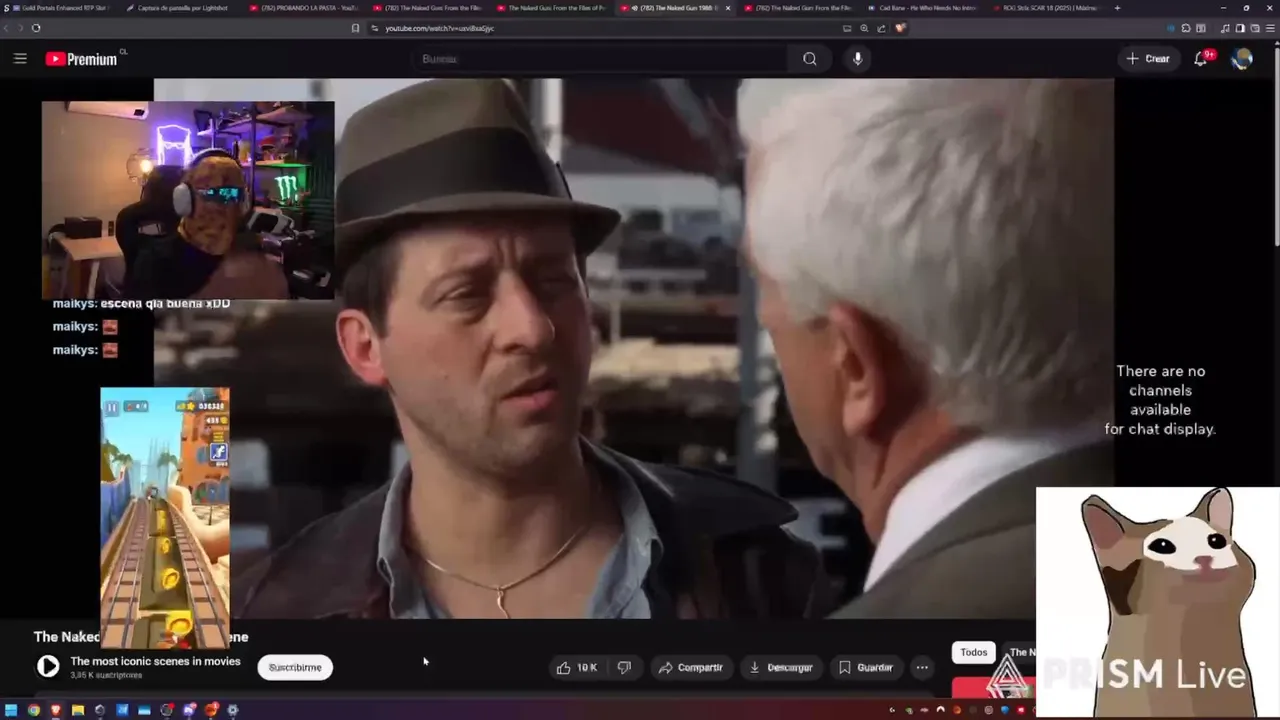The width and height of the screenshot is (1280, 720).
Task: Download the video via Descargar
Action: [782, 667]
